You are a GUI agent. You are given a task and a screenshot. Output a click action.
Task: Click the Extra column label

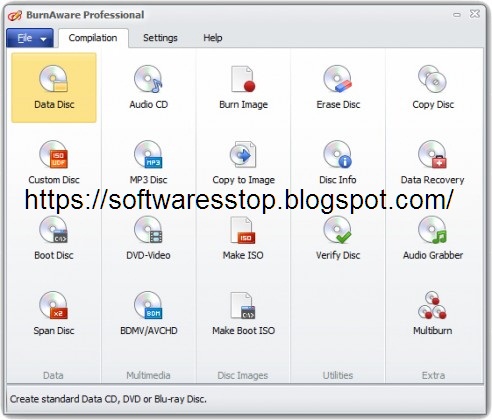433,376
